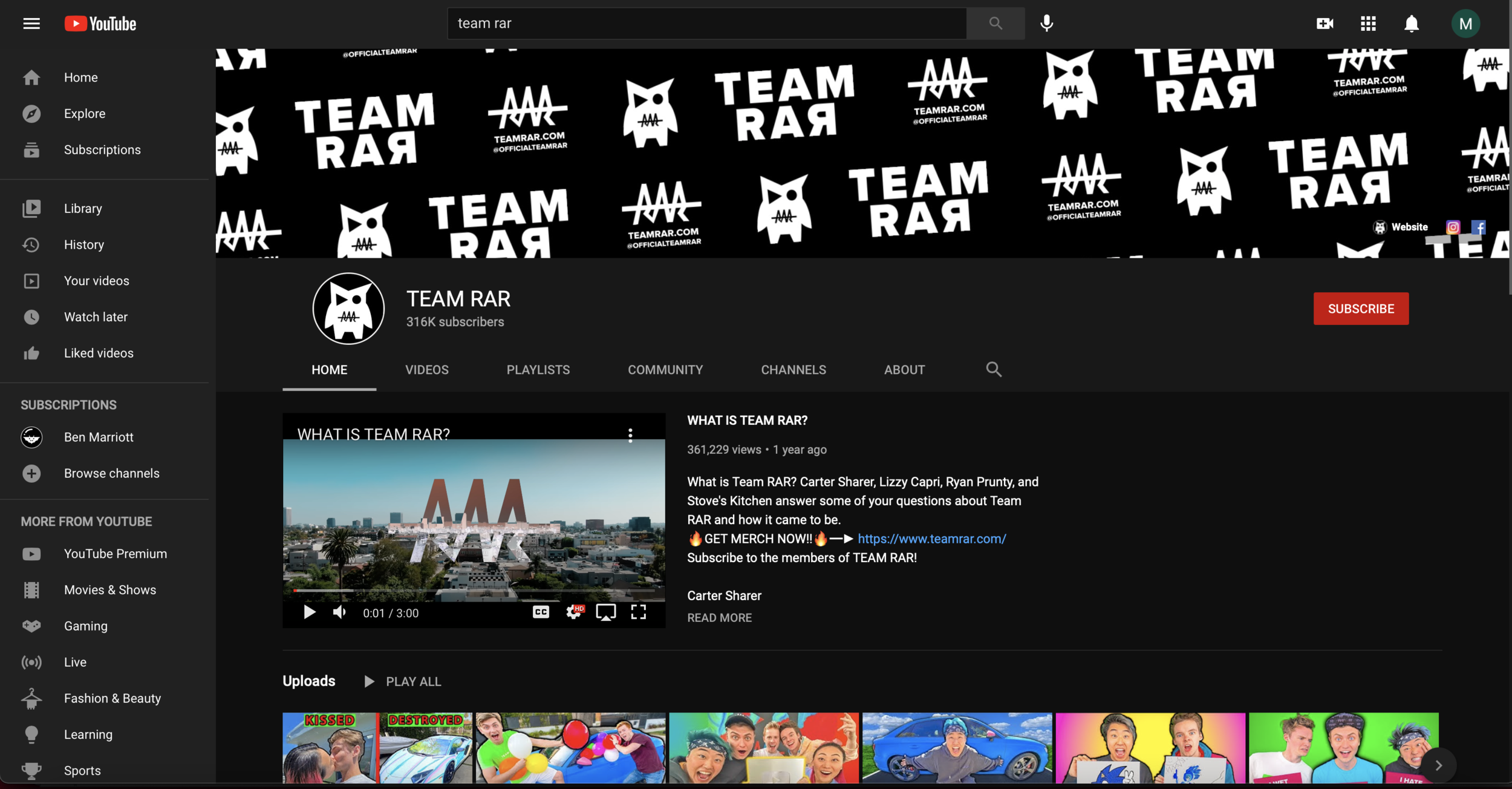
Task: Expand description with Read More
Action: click(719, 618)
